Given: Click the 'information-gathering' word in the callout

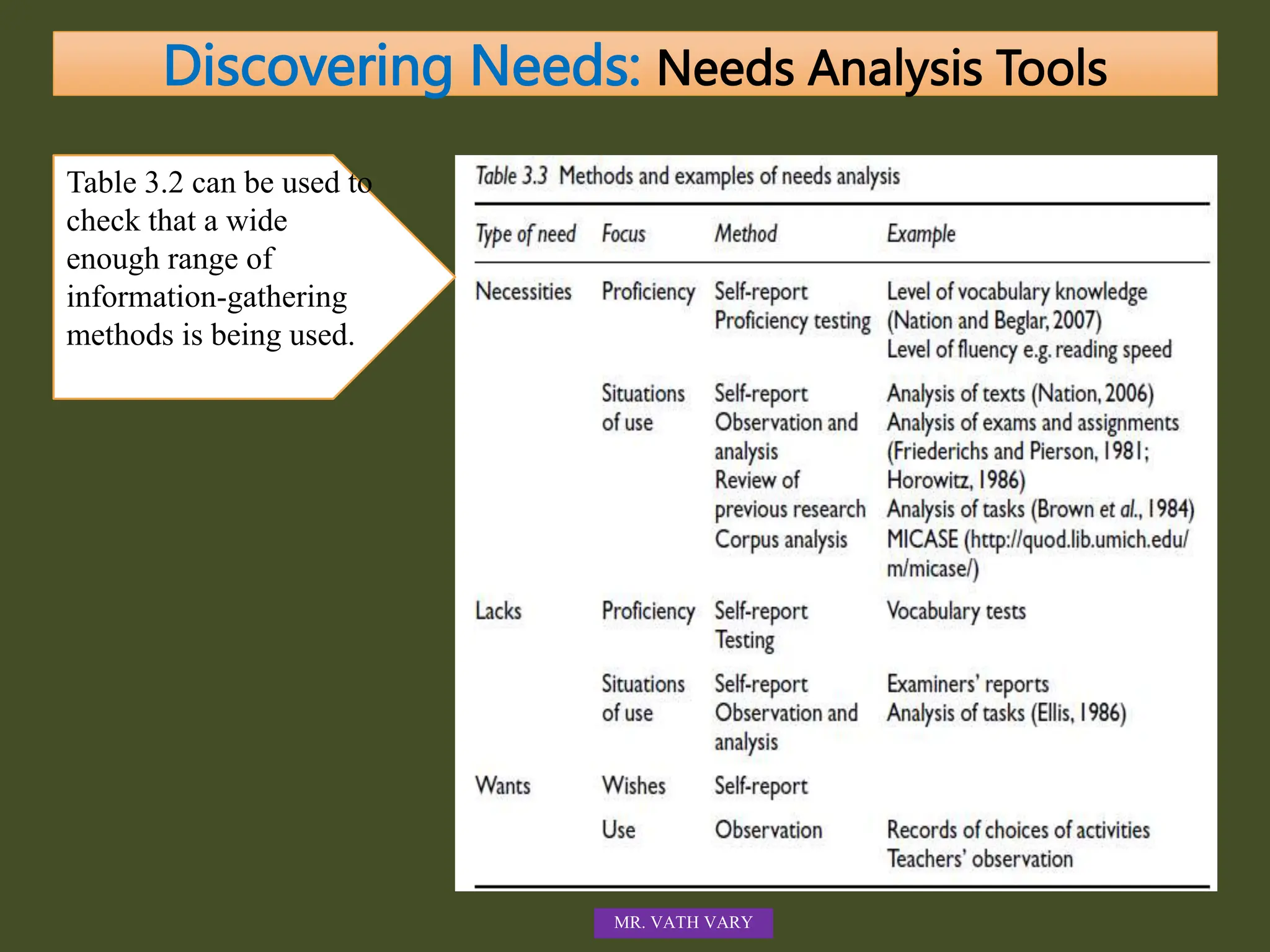Looking at the screenshot, I should (x=206, y=297).
